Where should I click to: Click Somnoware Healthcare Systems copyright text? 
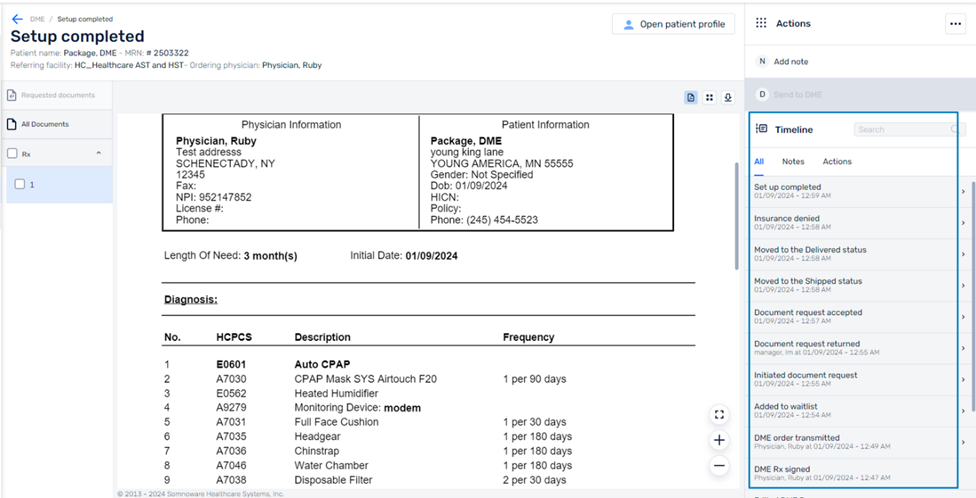200,494
